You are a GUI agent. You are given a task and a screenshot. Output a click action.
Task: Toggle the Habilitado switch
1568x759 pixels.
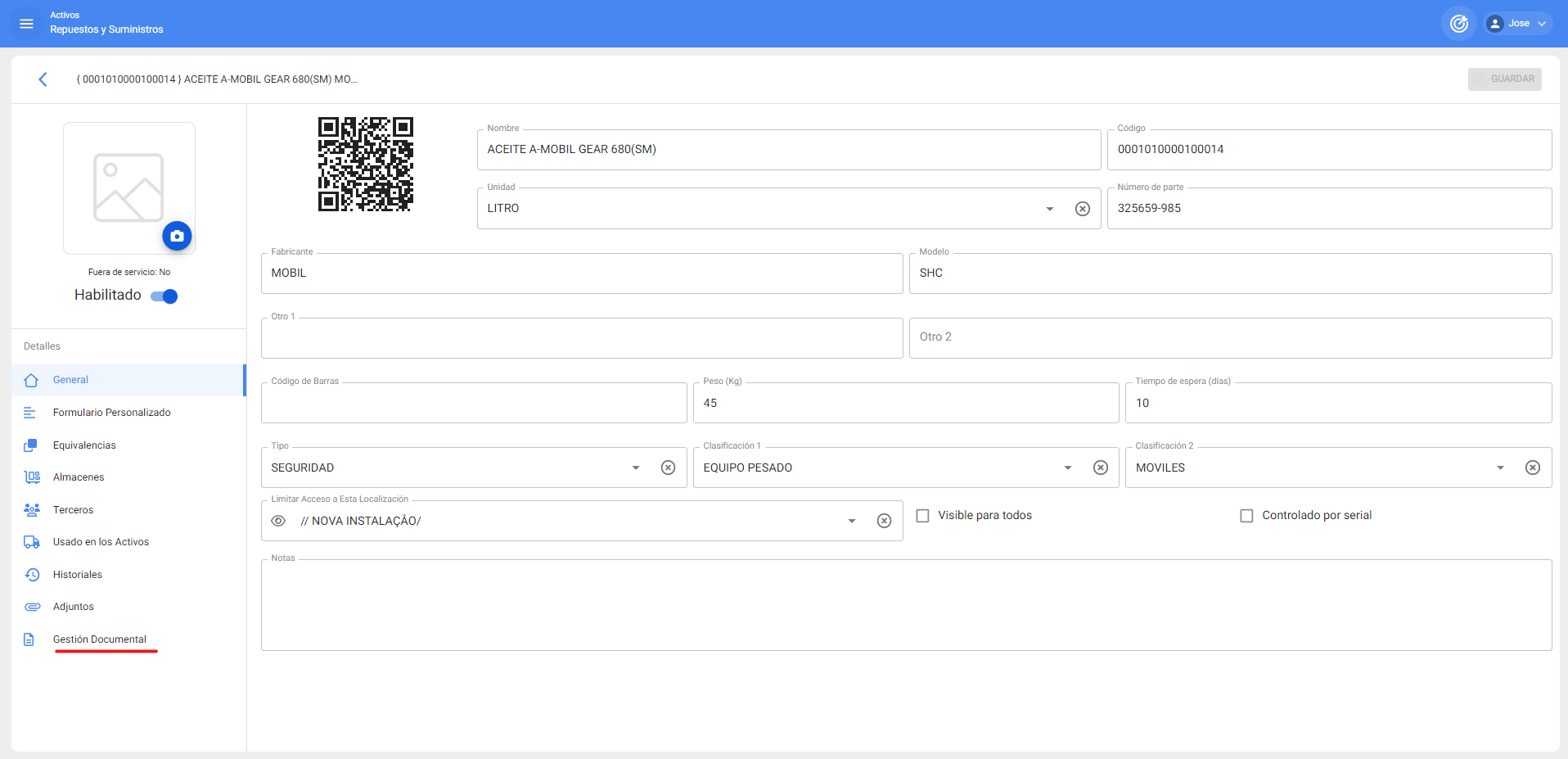[164, 296]
